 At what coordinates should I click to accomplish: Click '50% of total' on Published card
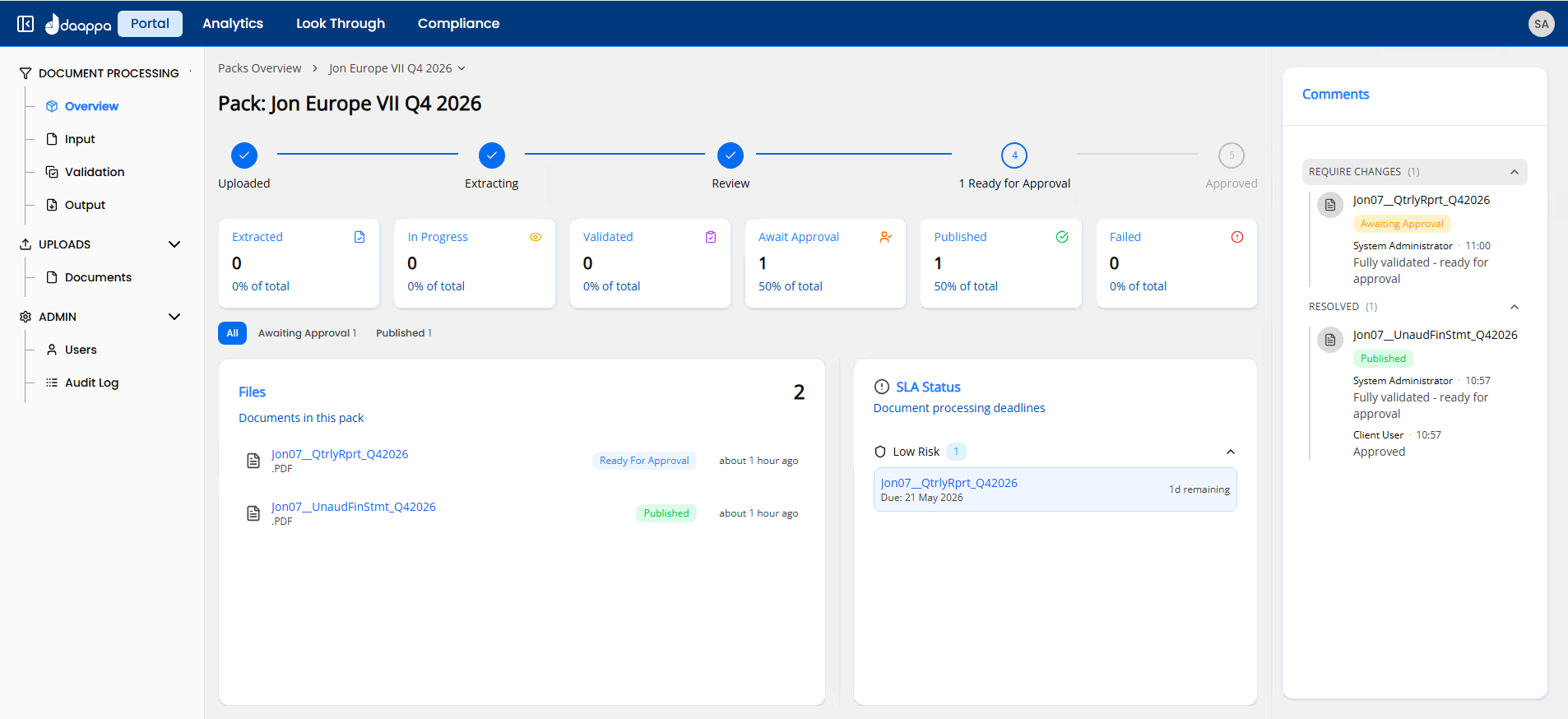click(966, 286)
